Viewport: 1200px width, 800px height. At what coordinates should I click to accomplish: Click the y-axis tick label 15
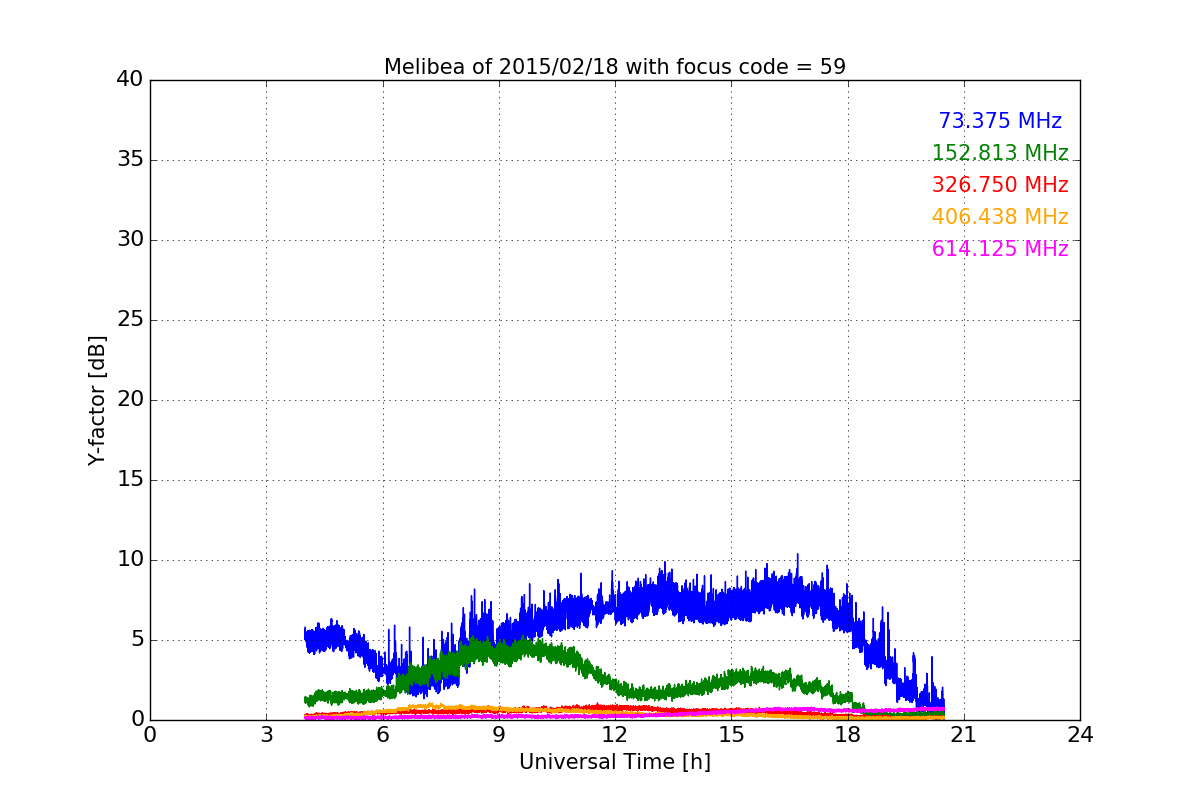pyautogui.click(x=130, y=480)
